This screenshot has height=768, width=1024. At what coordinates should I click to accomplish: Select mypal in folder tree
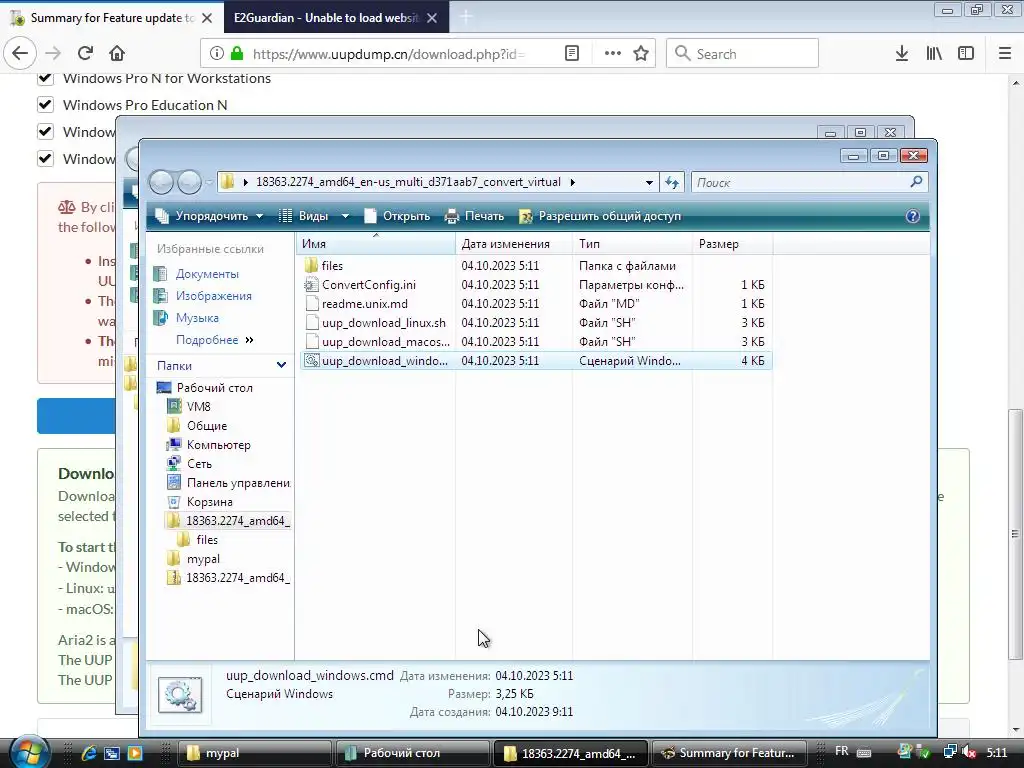pos(203,559)
